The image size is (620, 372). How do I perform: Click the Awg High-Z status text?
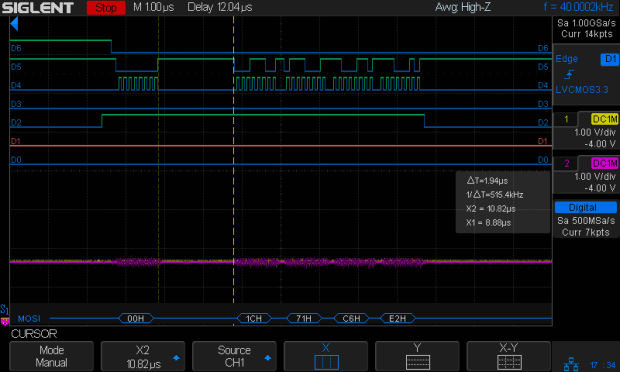click(463, 7)
